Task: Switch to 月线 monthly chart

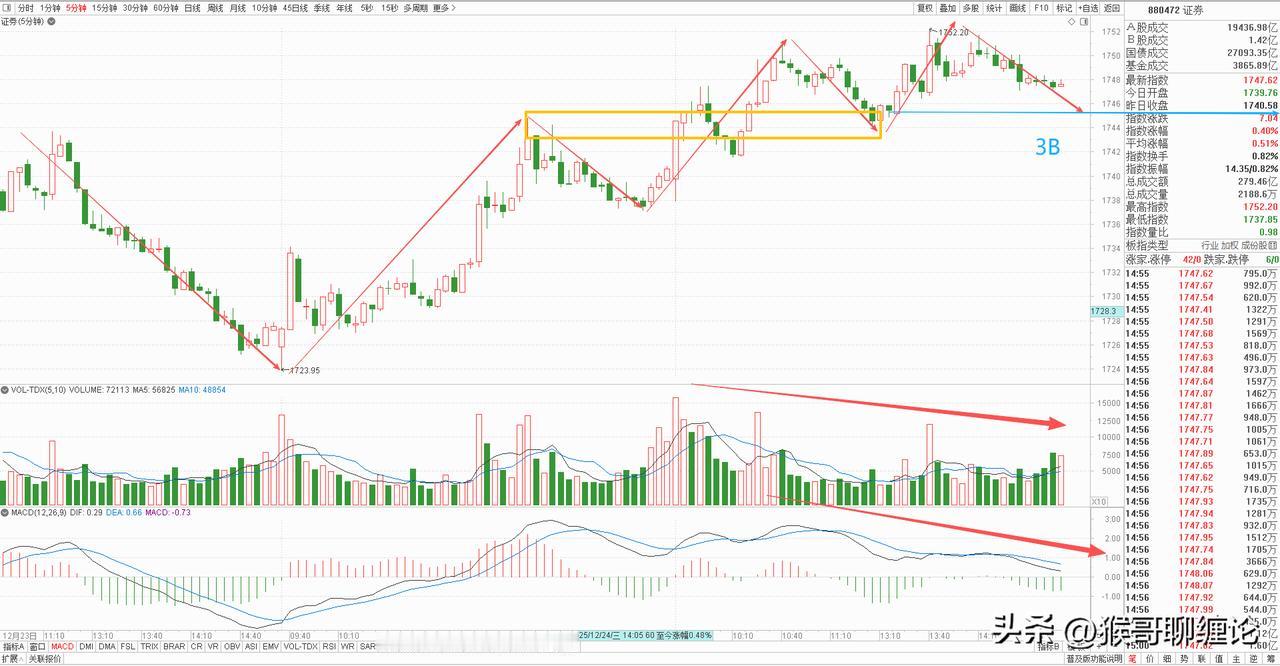Action: (238, 8)
